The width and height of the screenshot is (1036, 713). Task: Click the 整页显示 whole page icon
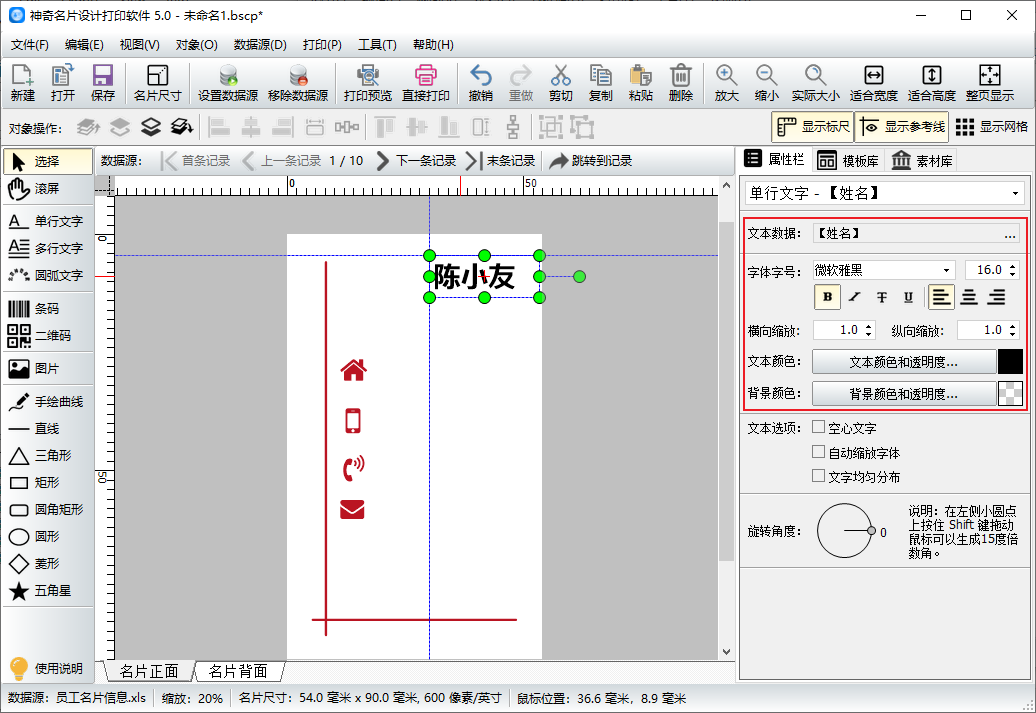tap(989, 83)
